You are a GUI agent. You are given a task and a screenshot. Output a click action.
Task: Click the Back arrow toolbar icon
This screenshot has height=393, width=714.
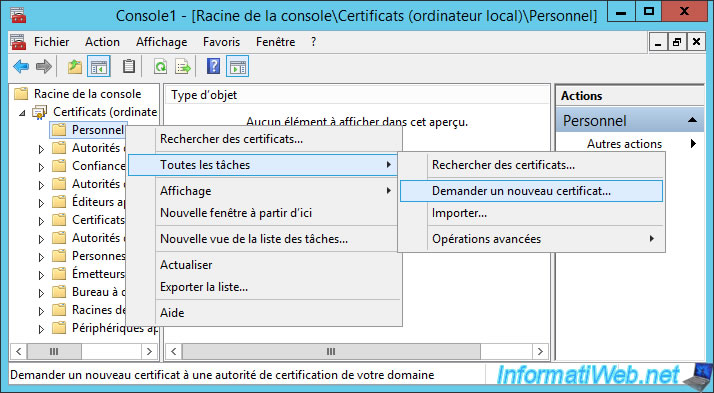click(21, 66)
